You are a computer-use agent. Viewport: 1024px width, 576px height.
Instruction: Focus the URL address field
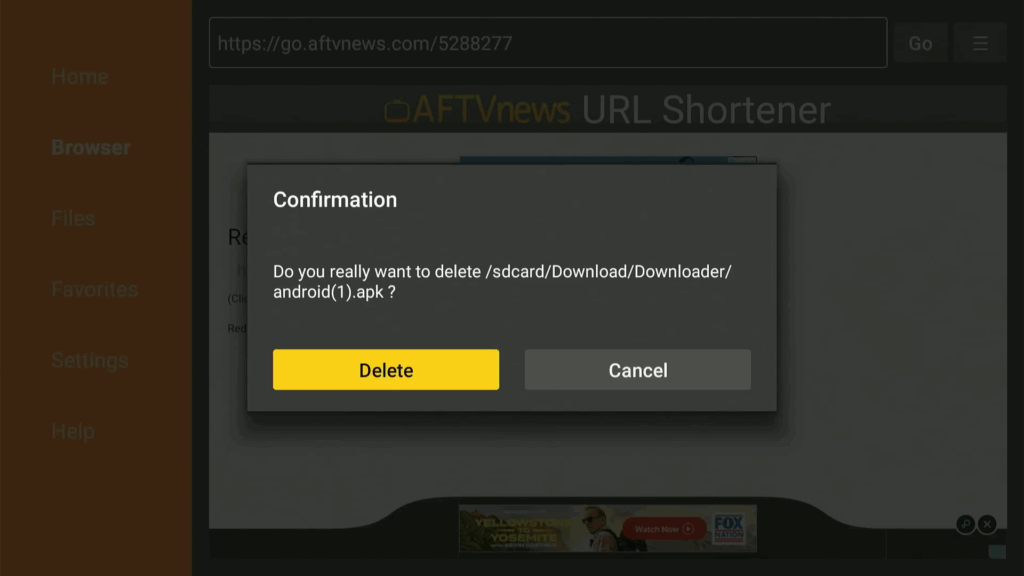[x=548, y=43]
